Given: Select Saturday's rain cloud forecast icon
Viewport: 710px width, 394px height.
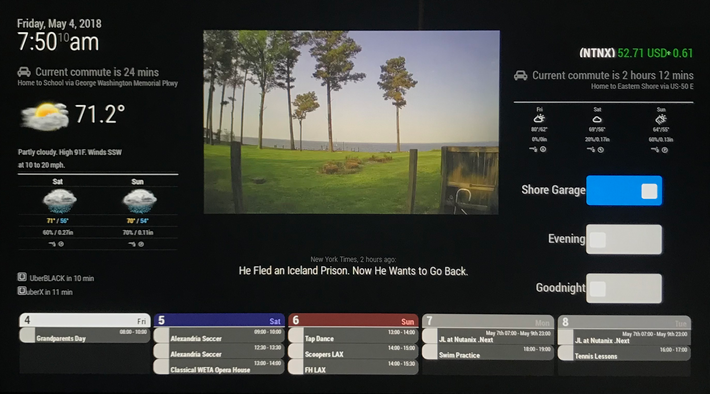Looking at the screenshot, I should (59, 201).
